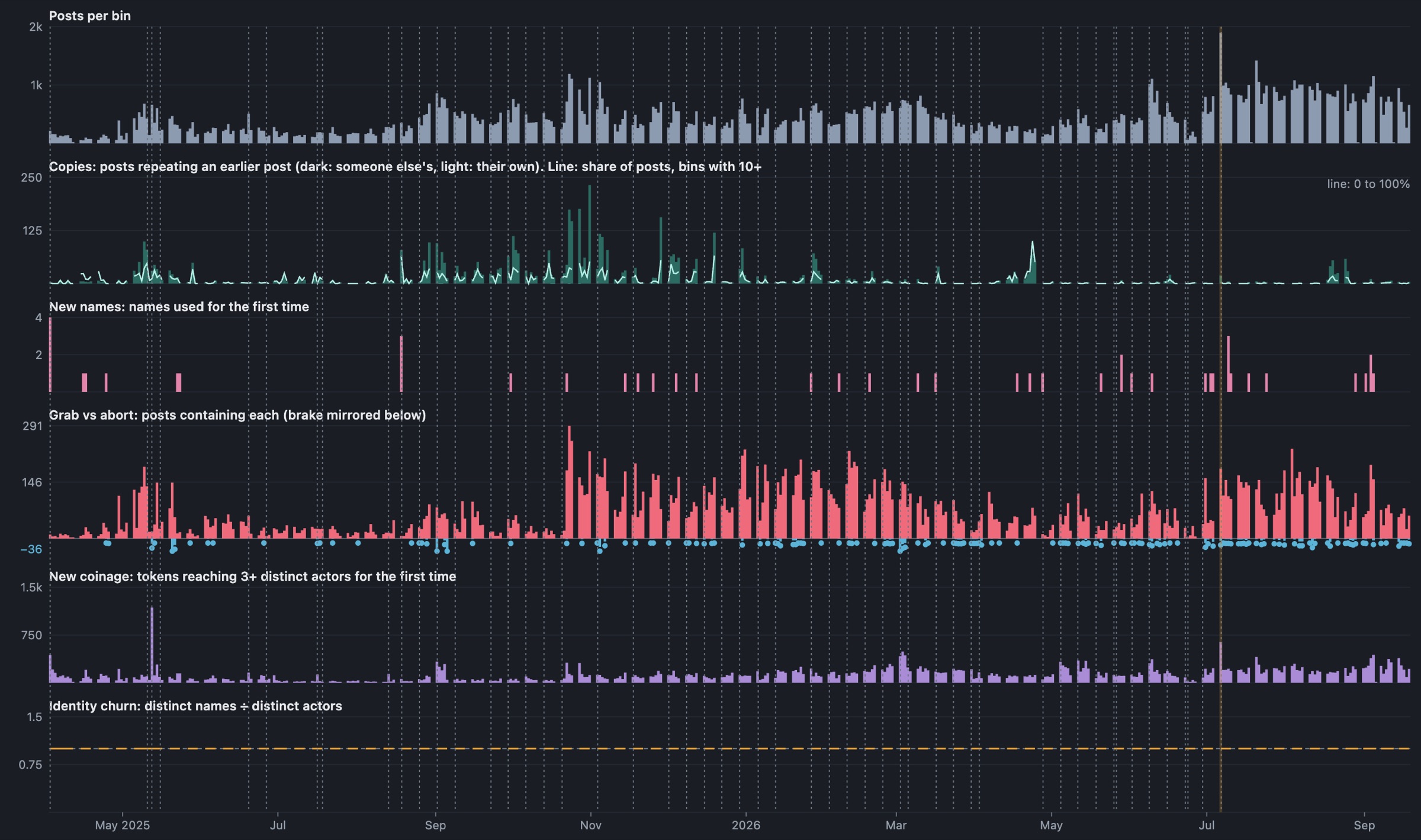Click the 'New names: names used for the first time' title

pyautogui.click(x=179, y=307)
